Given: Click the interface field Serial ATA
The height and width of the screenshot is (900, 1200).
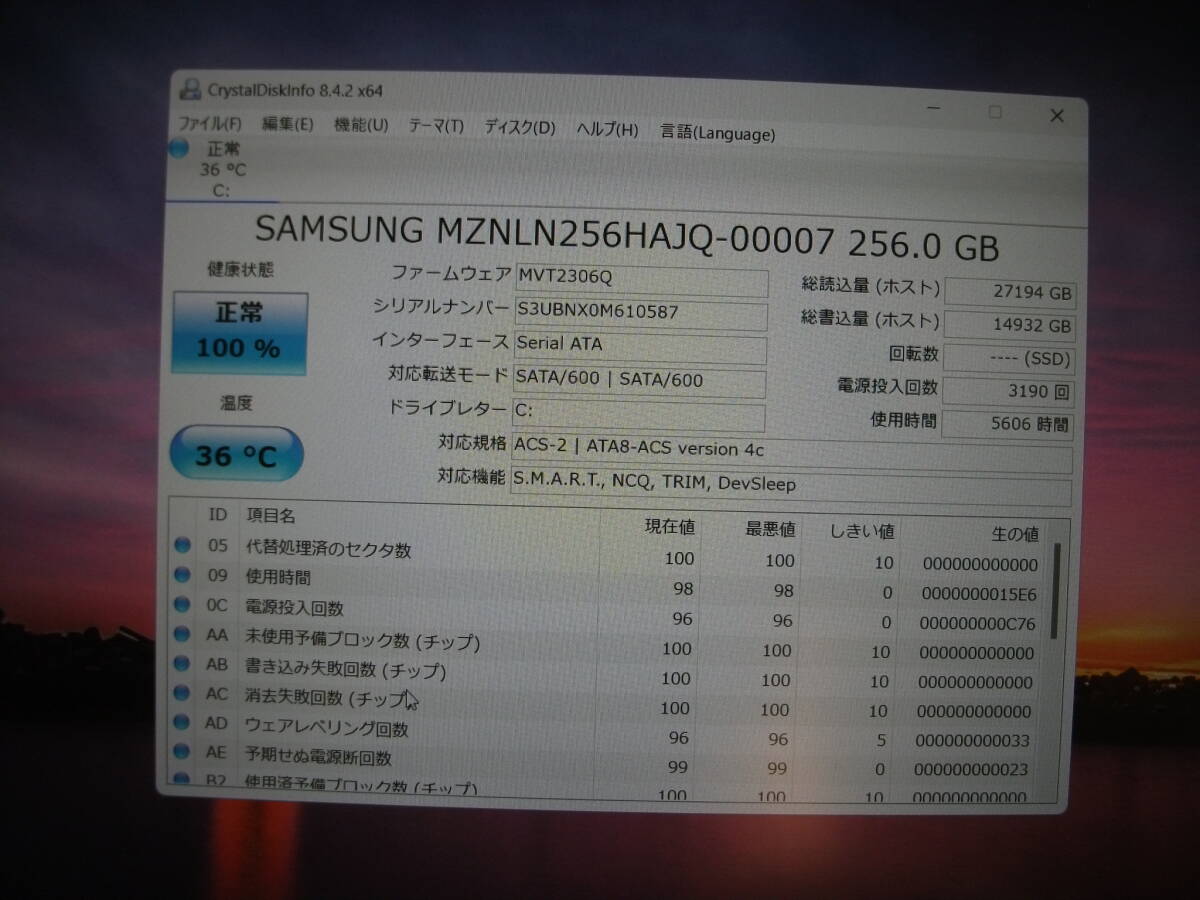Looking at the screenshot, I should 640,347.
